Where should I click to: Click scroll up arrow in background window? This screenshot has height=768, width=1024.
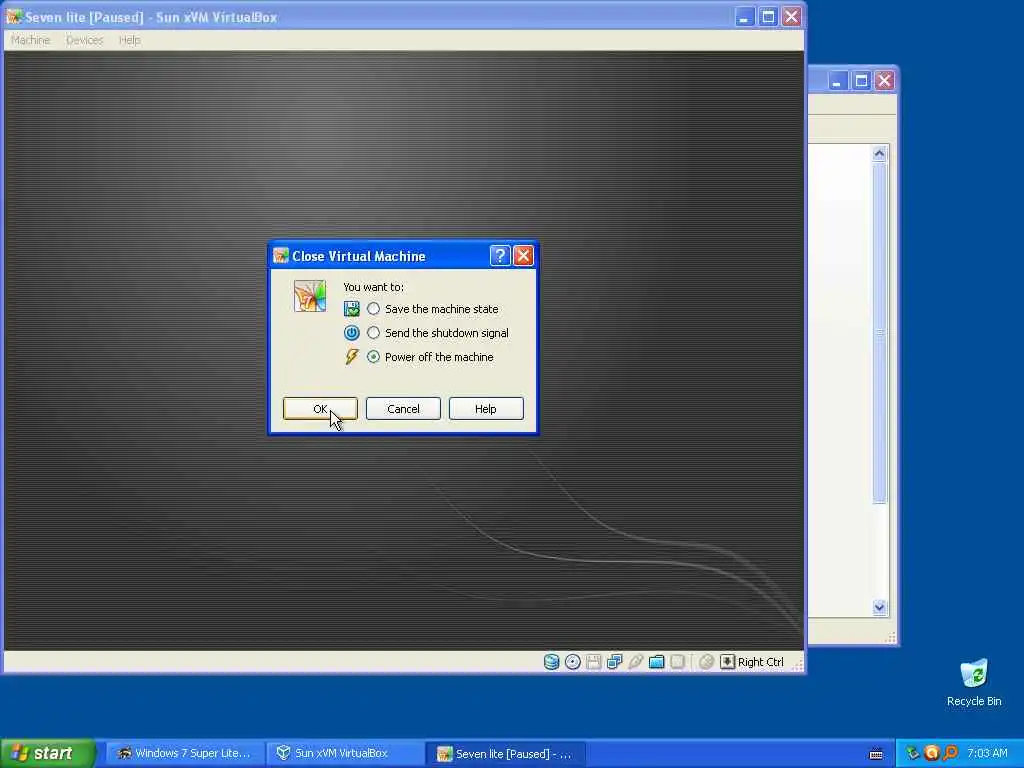(x=879, y=153)
